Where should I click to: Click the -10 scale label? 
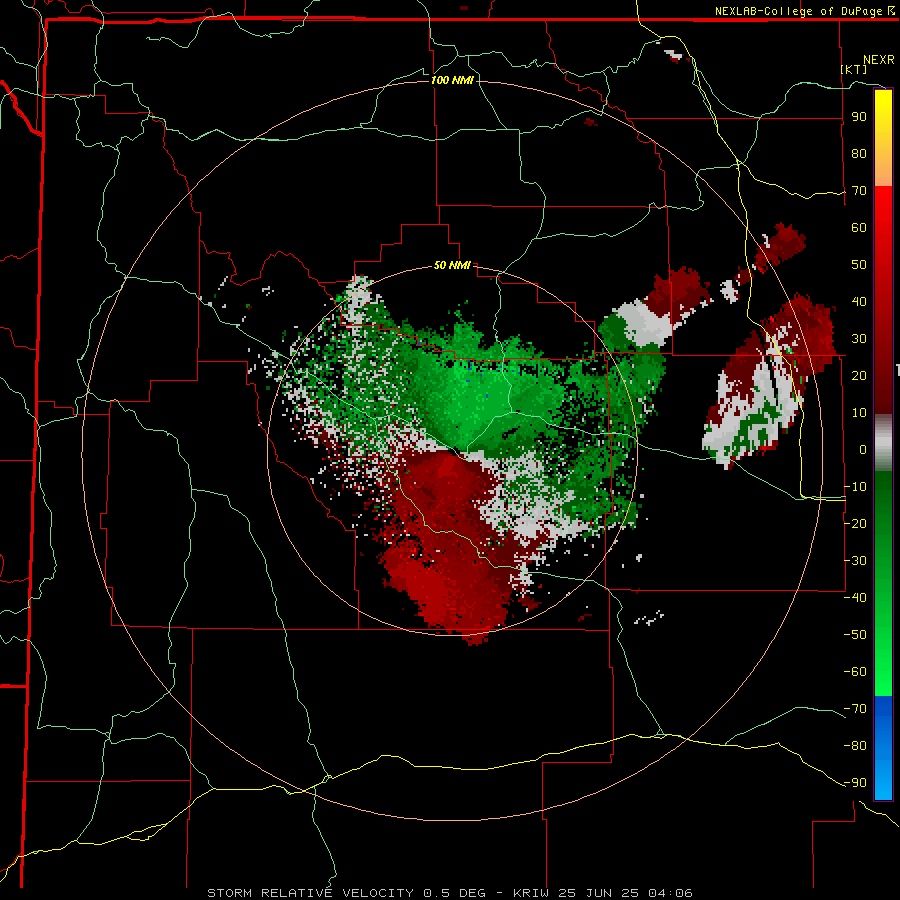tap(855, 487)
